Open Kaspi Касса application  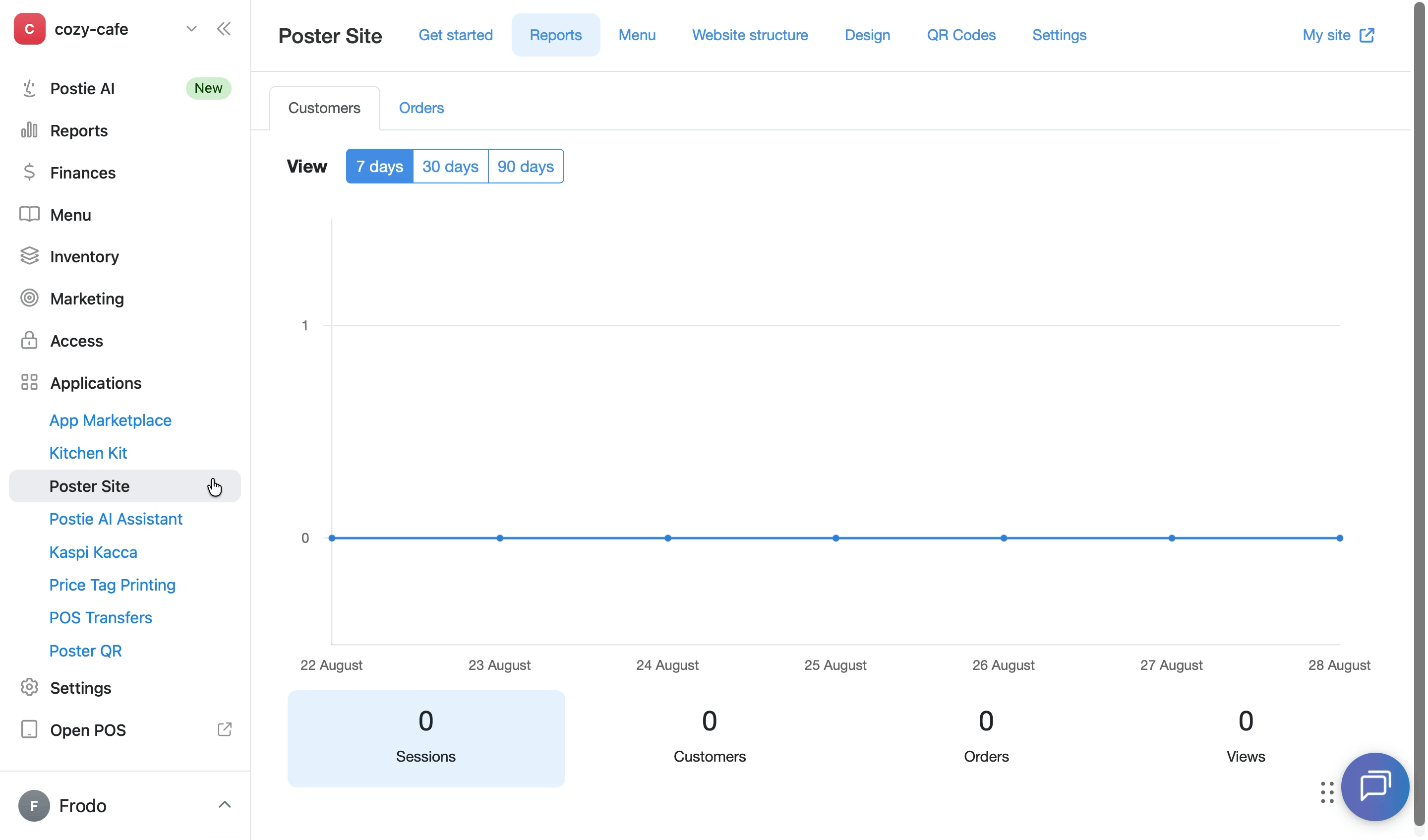tap(93, 552)
